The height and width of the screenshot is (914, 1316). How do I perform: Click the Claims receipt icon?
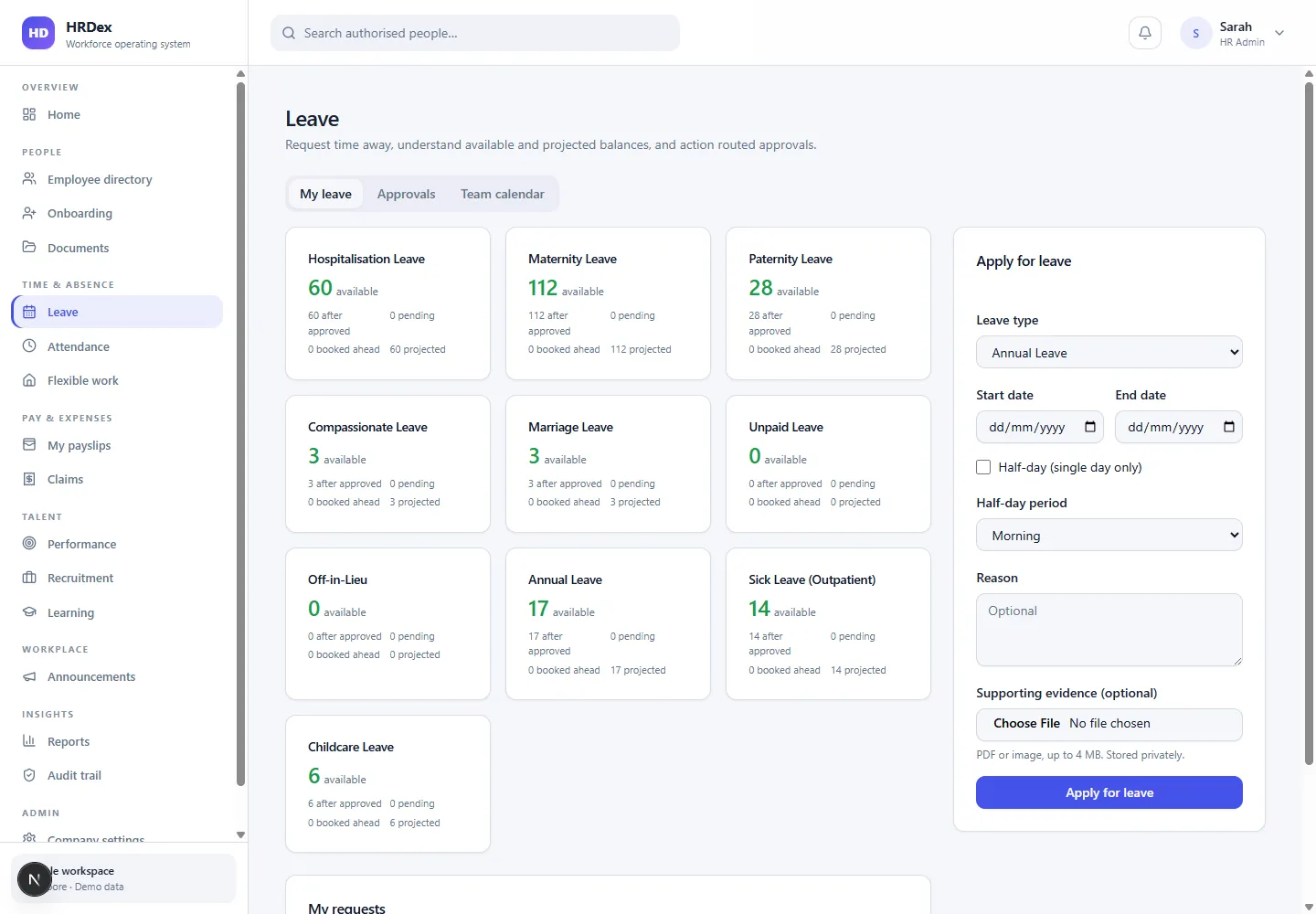pyautogui.click(x=29, y=479)
